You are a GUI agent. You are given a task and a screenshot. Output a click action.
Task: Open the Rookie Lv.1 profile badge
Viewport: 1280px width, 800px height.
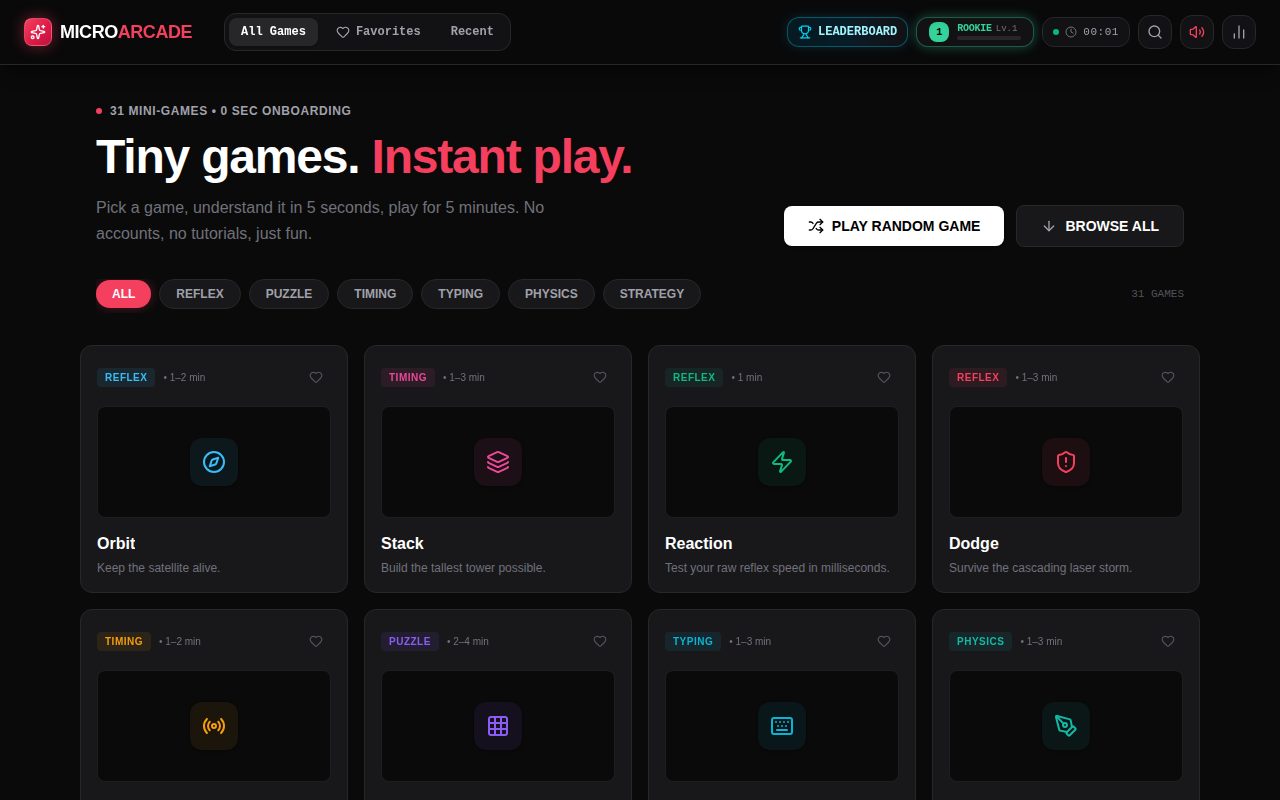[x=975, y=32]
